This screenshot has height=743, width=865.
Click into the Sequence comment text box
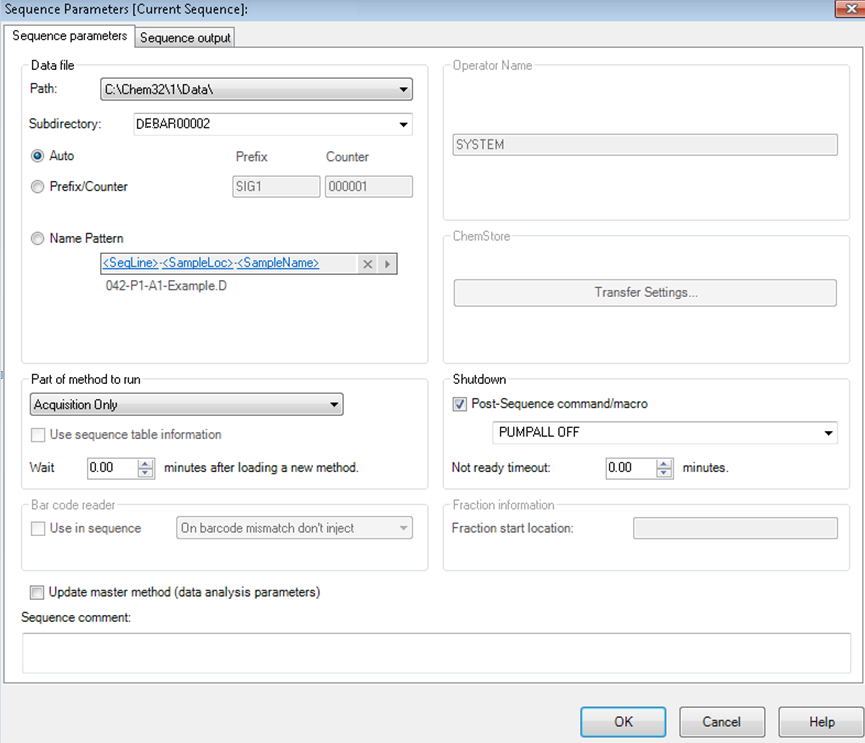(435, 652)
